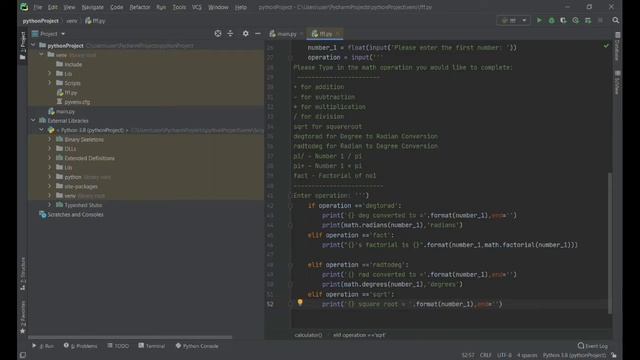Click the PyCharm logo icon

point(24,7)
